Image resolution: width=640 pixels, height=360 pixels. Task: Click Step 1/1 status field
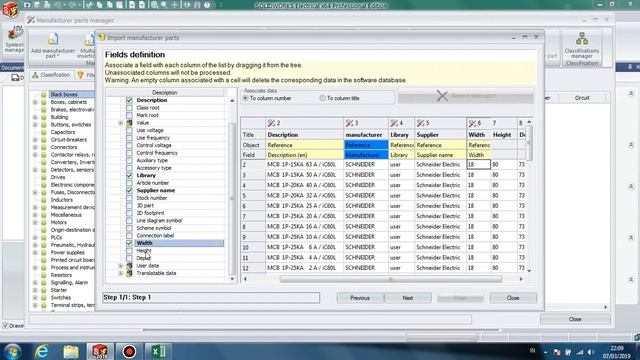tap(211, 298)
